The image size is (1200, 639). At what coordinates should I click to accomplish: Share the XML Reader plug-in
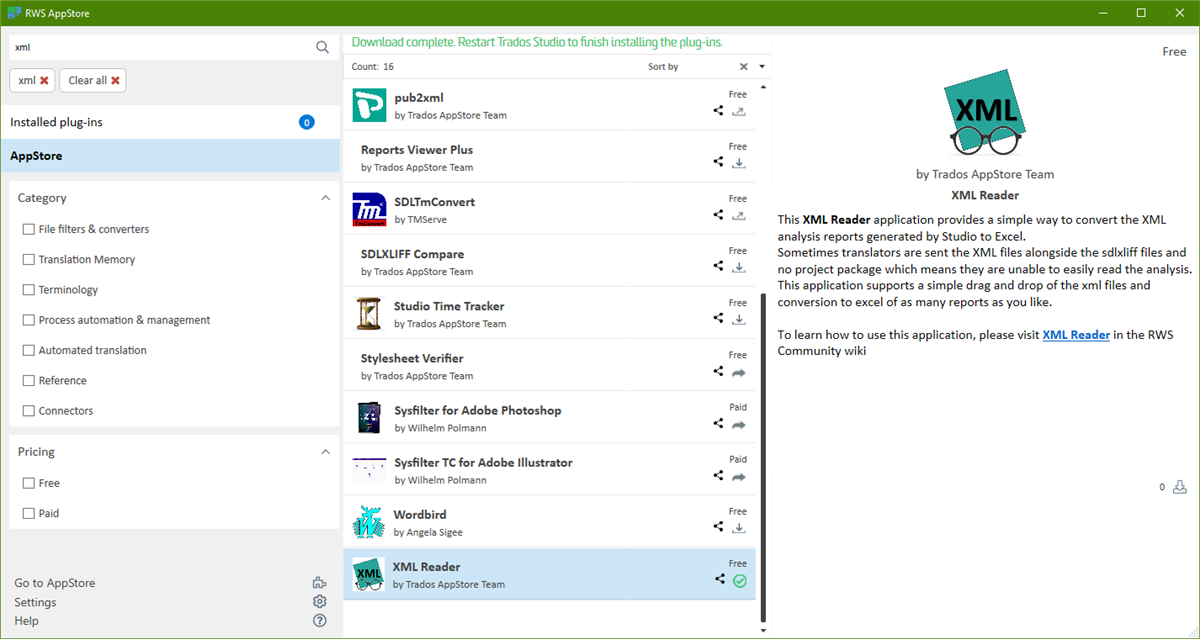pos(720,579)
